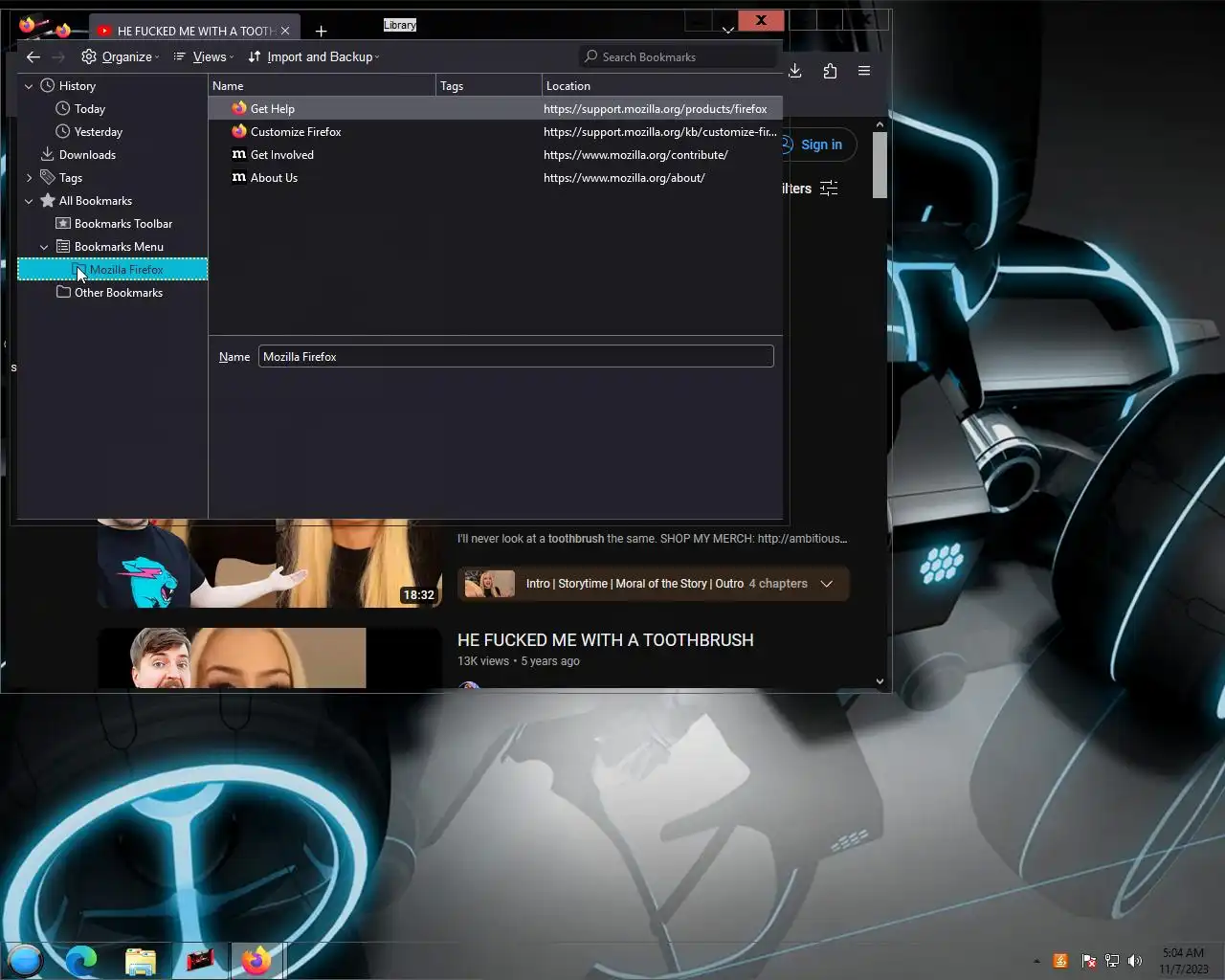Switch to Firefox on the taskbar

[x=256, y=961]
